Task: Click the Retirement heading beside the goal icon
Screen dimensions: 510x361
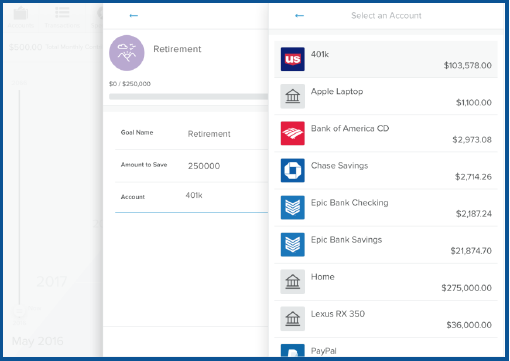Action: [177, 49]
